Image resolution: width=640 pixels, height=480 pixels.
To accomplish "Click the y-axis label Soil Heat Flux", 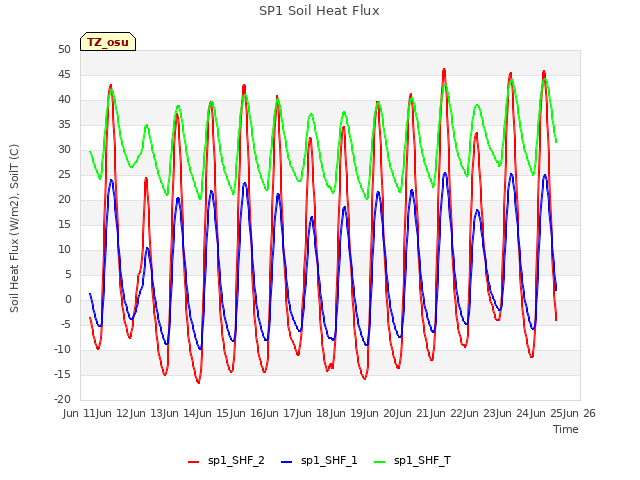I will [14, 229].
